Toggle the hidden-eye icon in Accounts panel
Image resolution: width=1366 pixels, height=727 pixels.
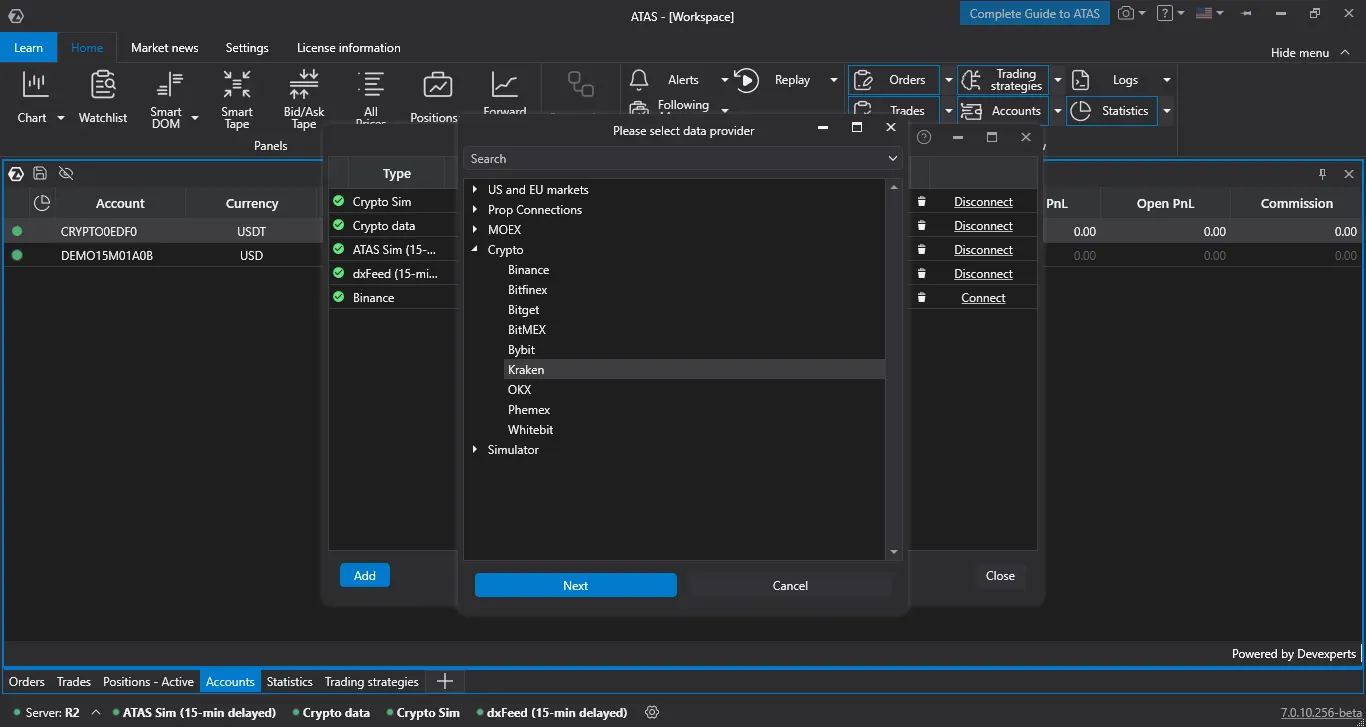pos(66,173)
